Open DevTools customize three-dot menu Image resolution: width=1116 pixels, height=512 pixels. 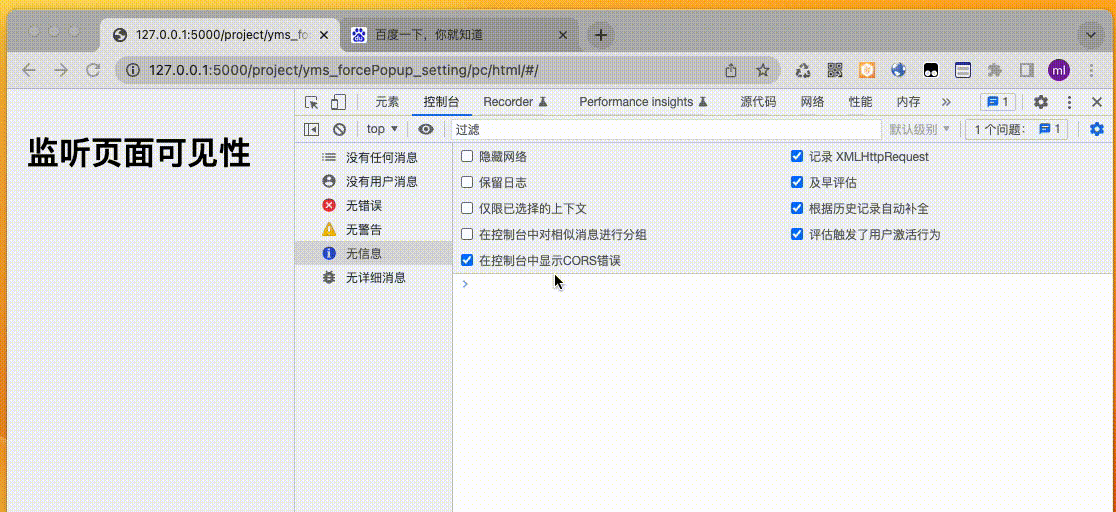1069,102
